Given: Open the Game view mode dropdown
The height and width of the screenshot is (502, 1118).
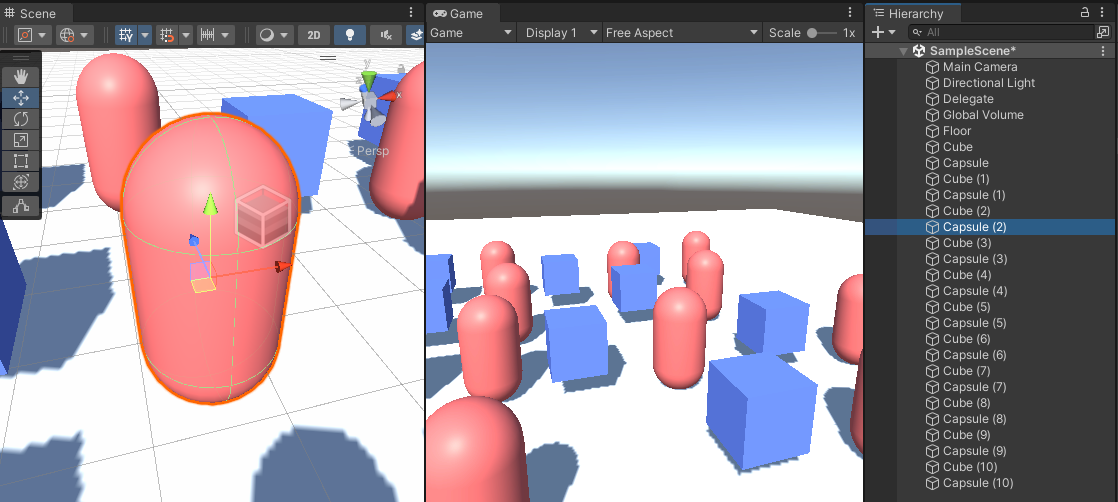Looking at the screenshot, I should 471,33.
